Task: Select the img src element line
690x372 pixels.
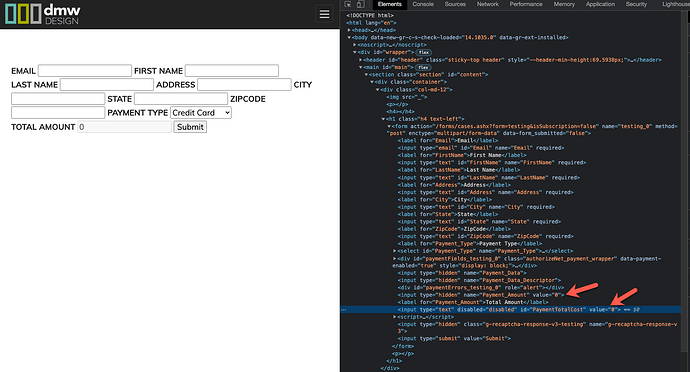Action: click(407, 97)
